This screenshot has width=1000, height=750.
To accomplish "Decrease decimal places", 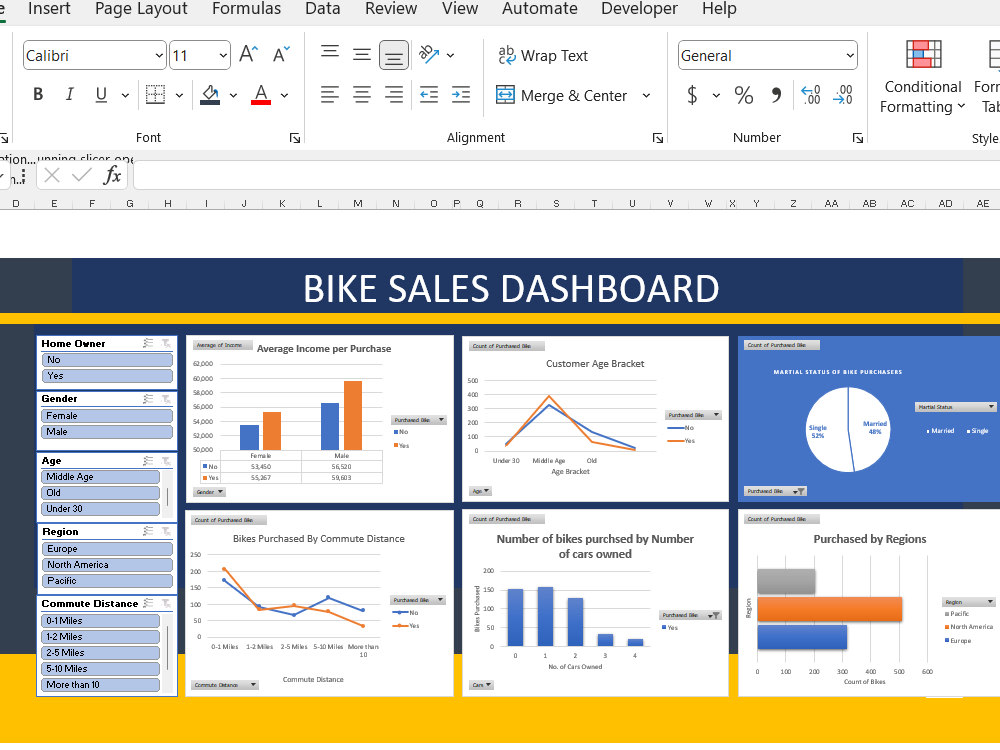I will pos(842,95).
